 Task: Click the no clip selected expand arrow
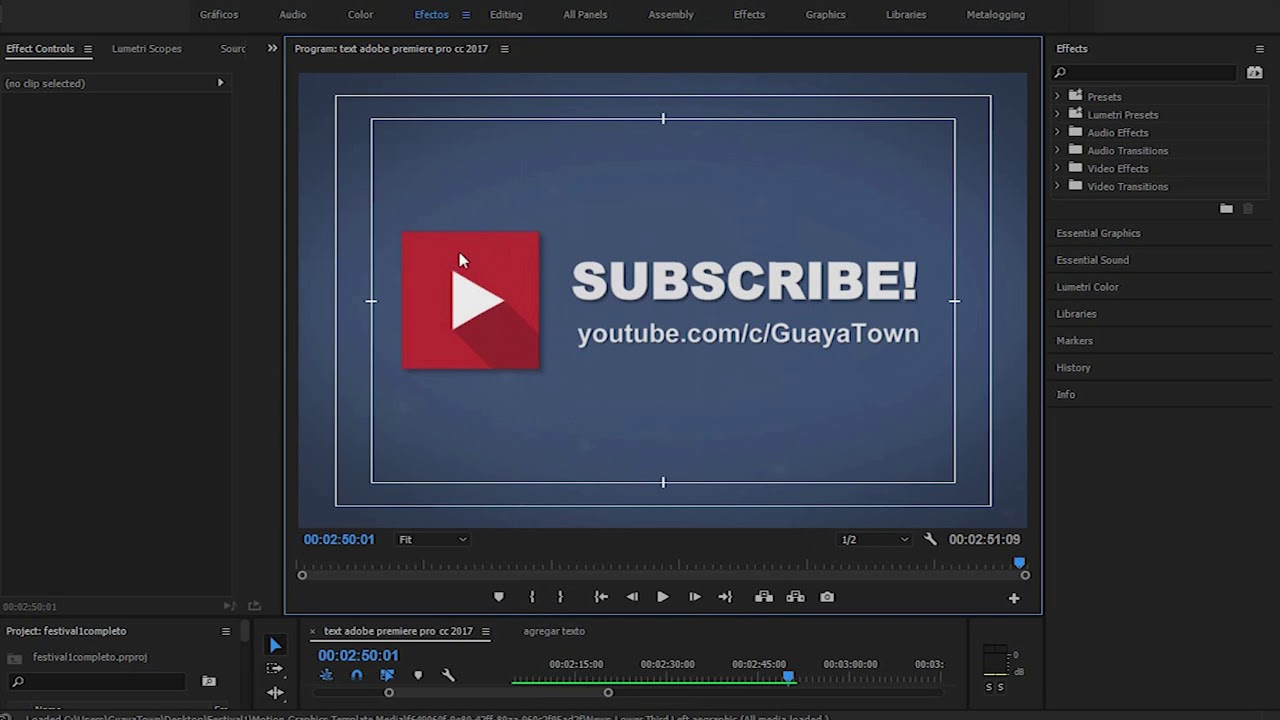[220, 83]
